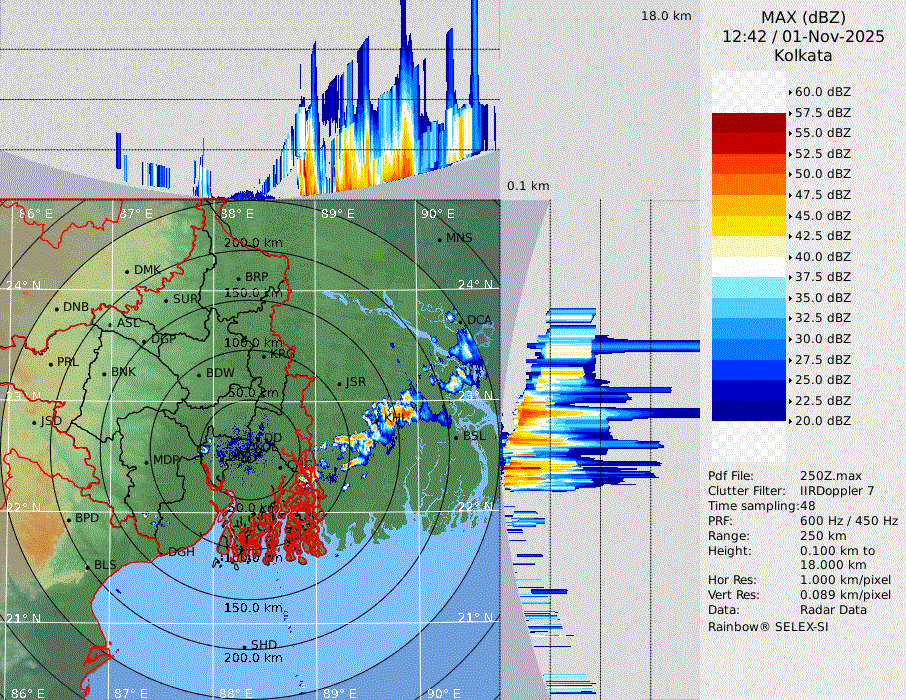Image resolution: width=906 pixels, height=700 pixels.
Task: Select the 20.0 dBZ legend label
Action: pos(822,421)
